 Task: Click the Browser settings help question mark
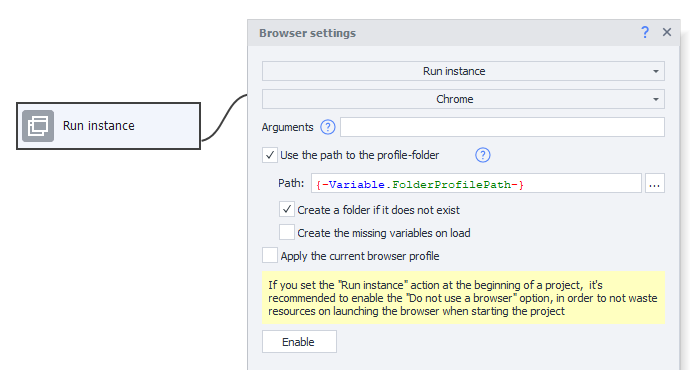[x=645, y=32]
